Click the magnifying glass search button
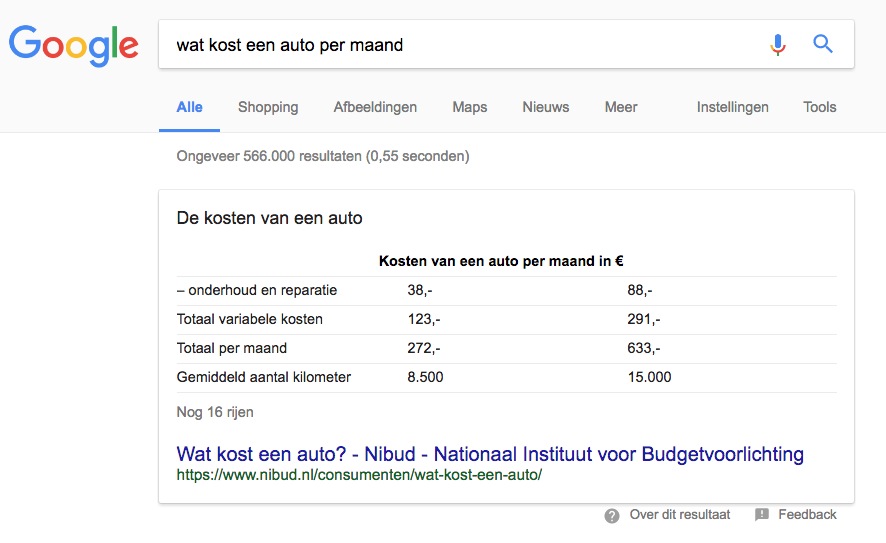This screenshot has height=543, width=886. pyautogui.click(x=822, y=45)
